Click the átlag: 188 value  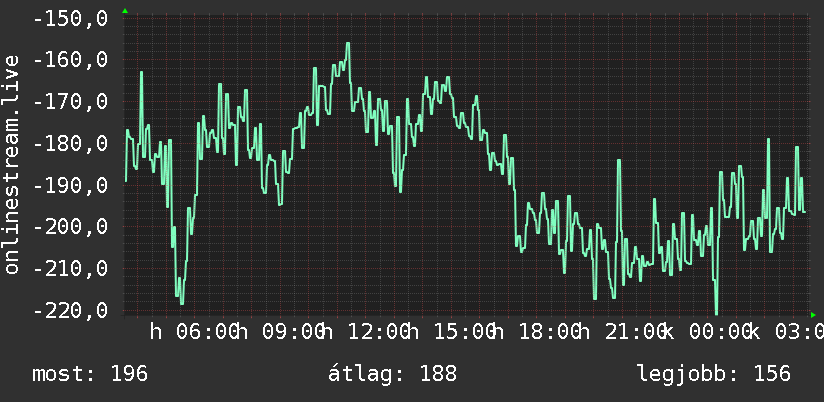pos(393,374)
